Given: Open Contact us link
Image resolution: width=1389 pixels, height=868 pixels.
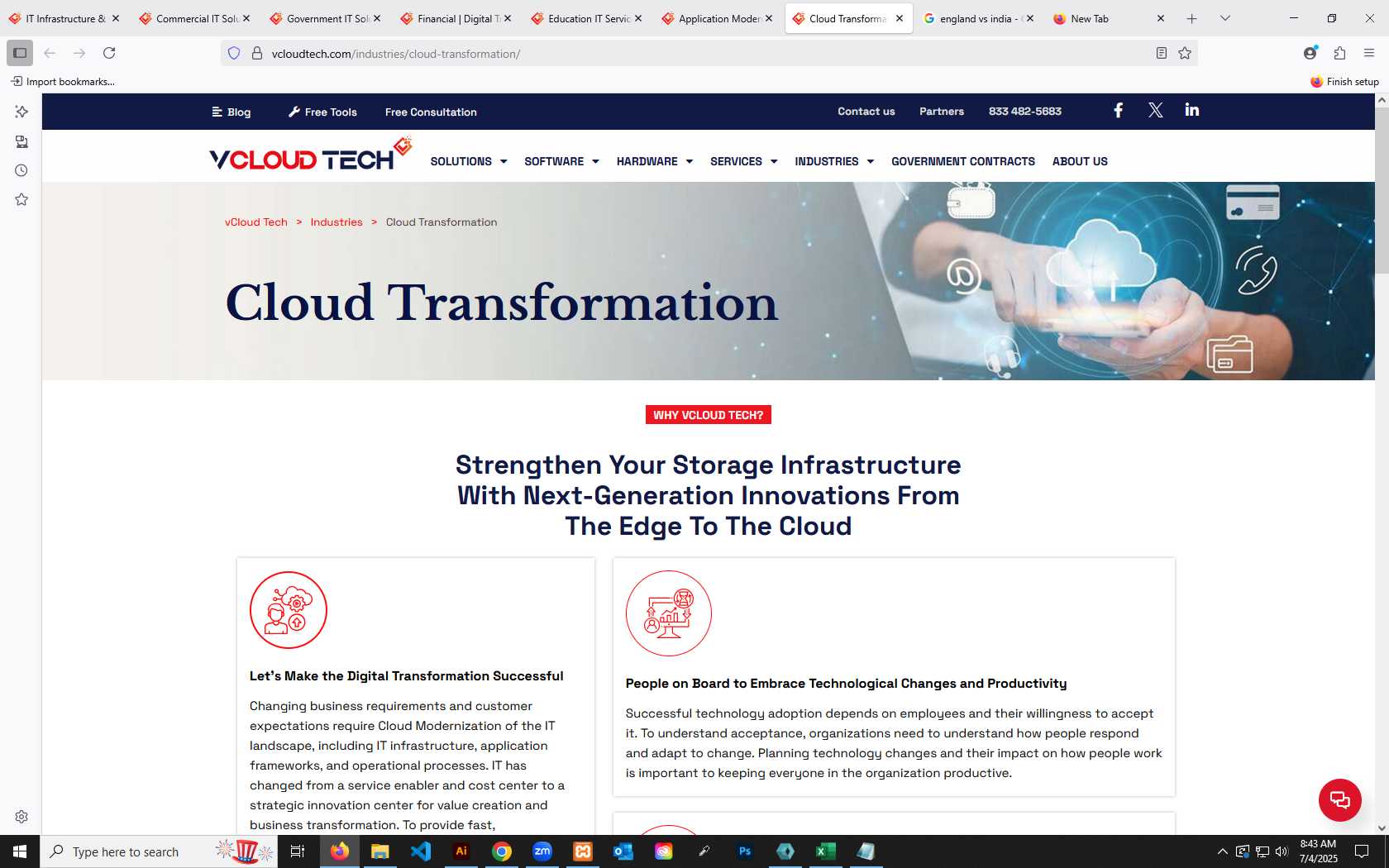Looking at the screenshot, I should (866, 111).
